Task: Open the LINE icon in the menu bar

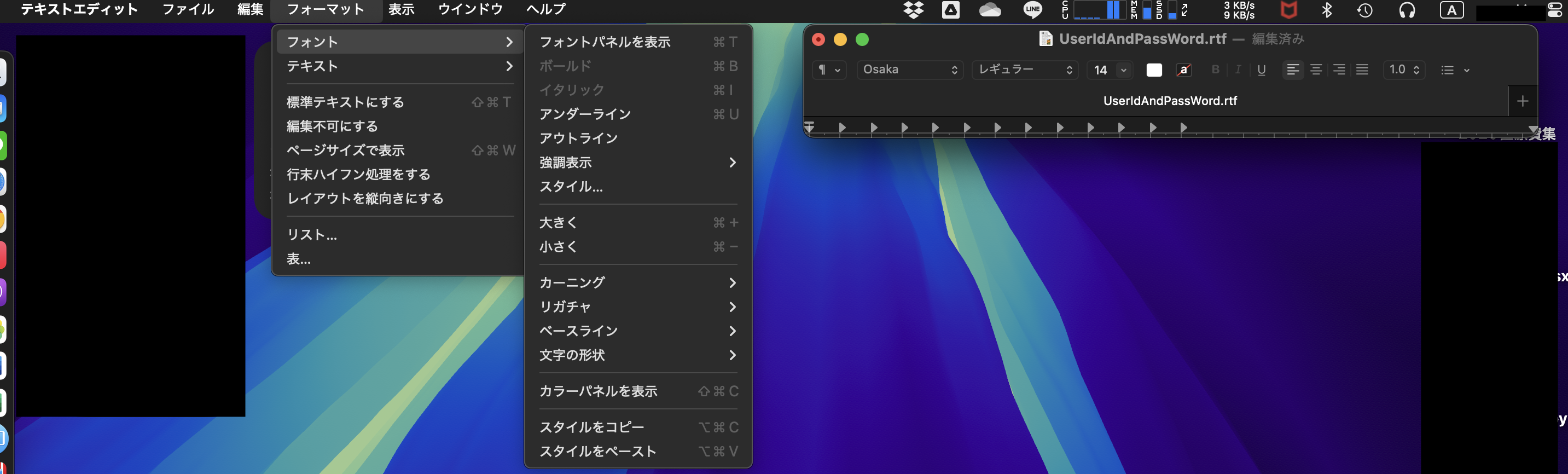Action: (1032, 10)
